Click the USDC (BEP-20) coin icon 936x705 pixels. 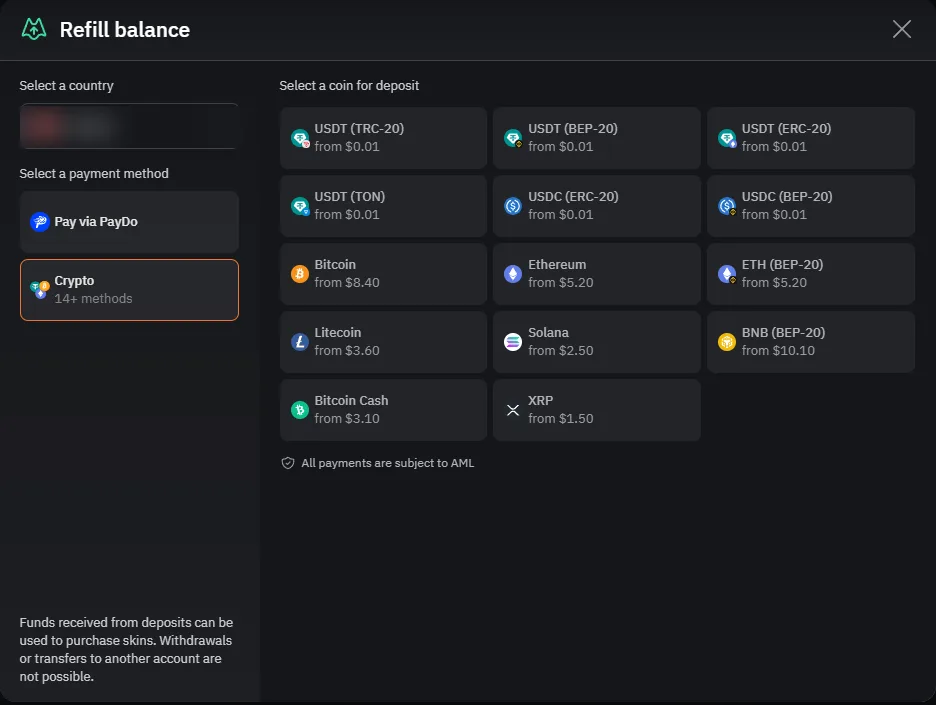tap(727, 207)
